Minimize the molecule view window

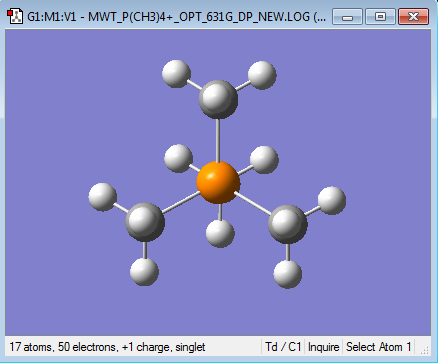pyautogui.click(x=347, y=17)
